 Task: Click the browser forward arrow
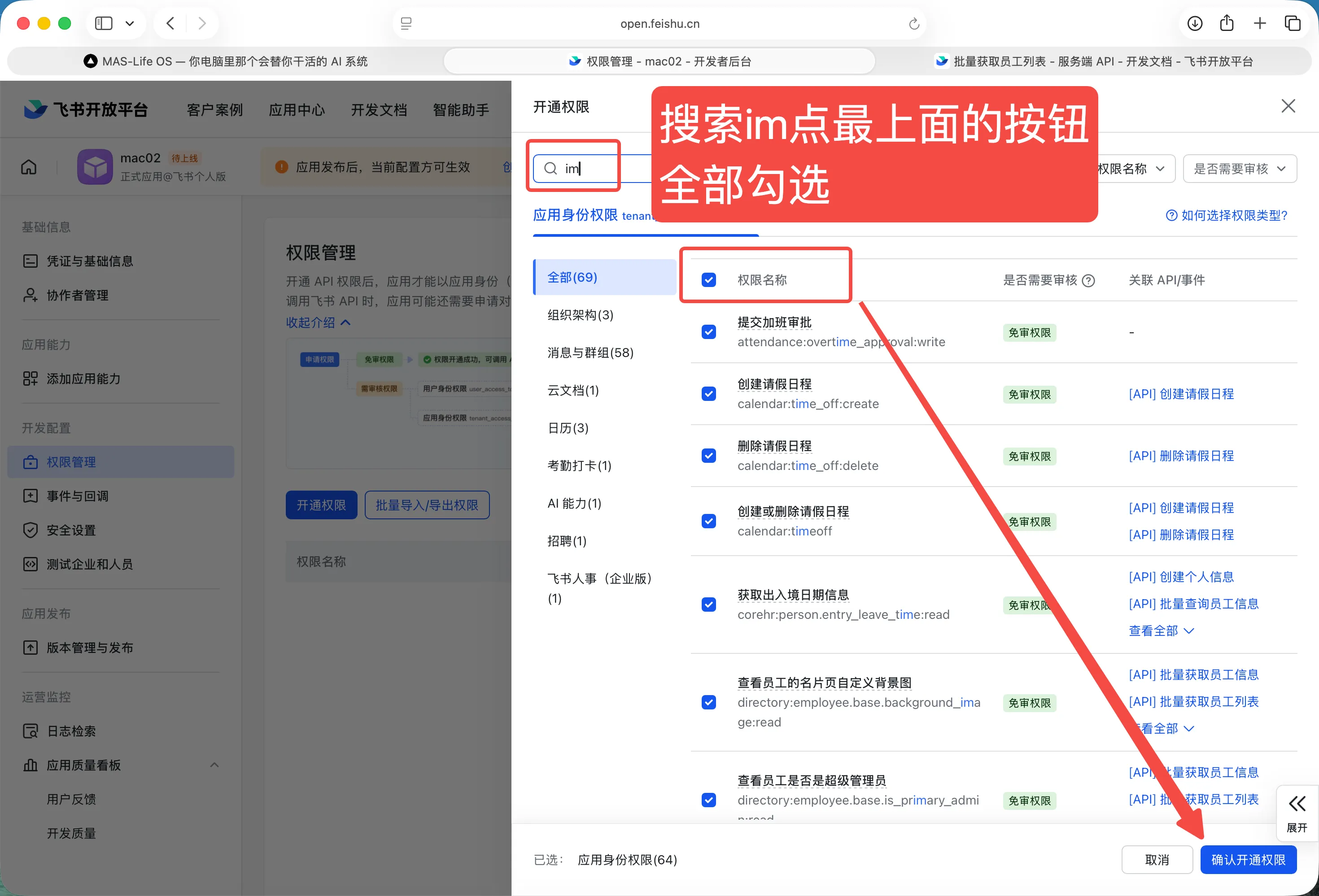point(202,23)
